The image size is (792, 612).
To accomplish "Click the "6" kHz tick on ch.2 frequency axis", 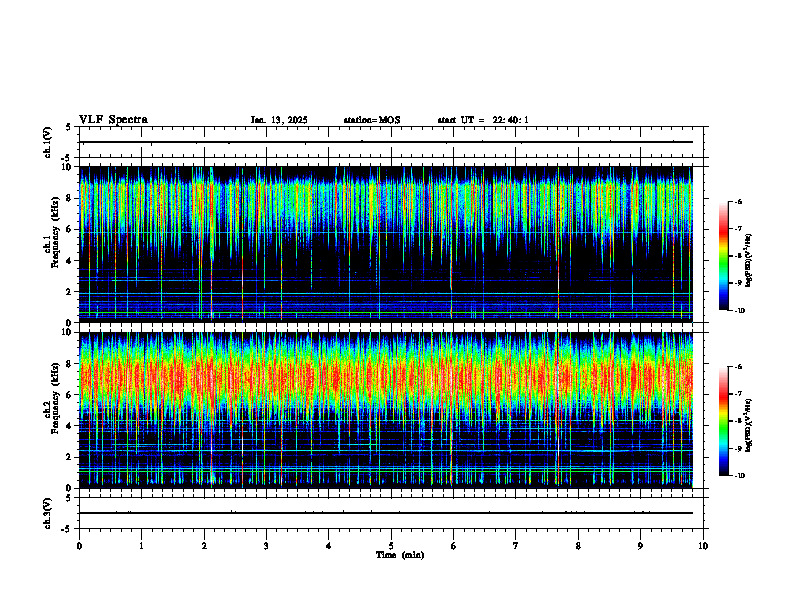I will 69,395.
